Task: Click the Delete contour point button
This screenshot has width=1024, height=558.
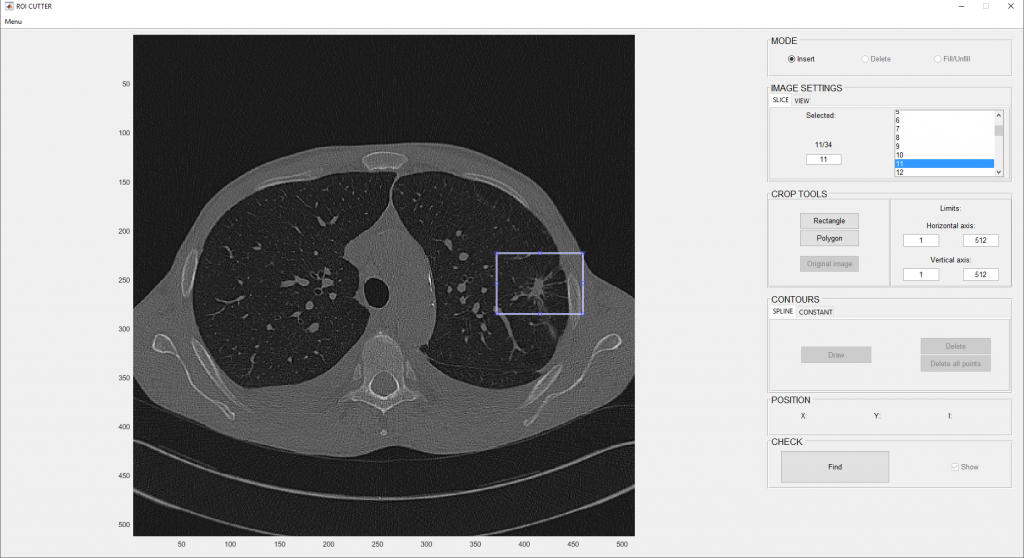Action: click(955, 346)
